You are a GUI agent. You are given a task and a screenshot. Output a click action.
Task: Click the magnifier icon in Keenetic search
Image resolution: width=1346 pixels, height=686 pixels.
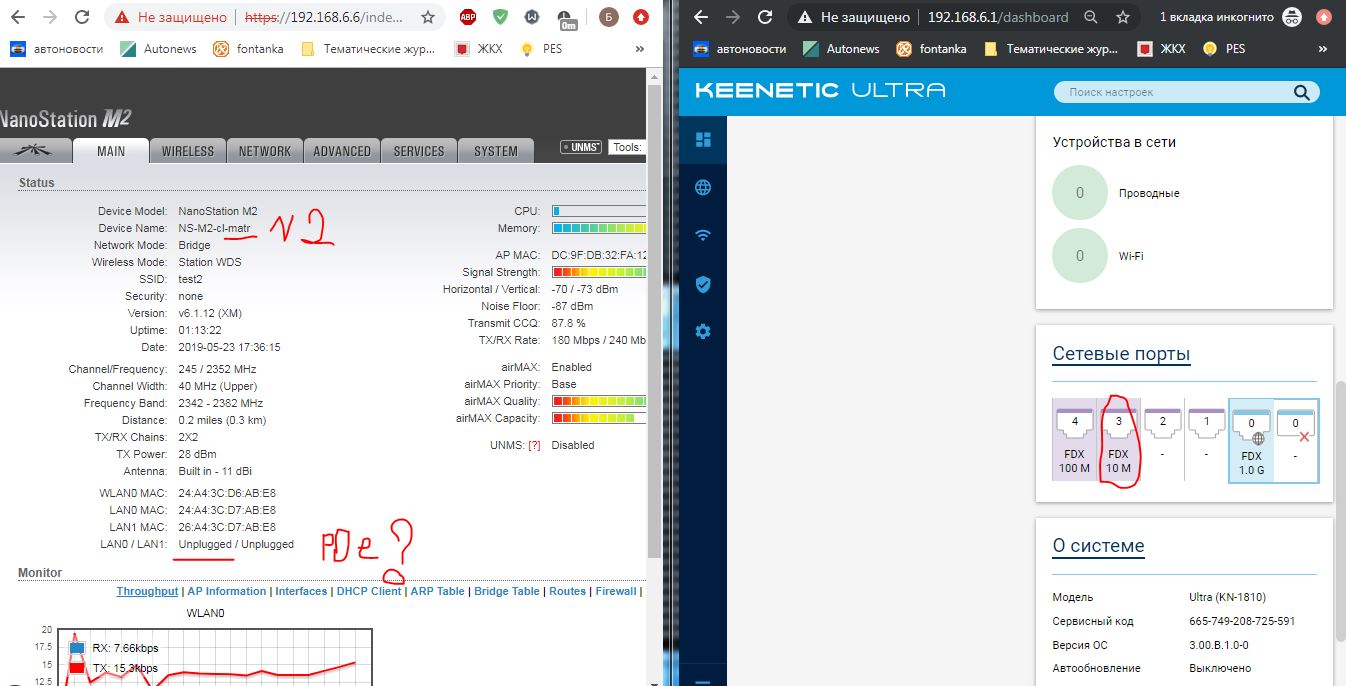1301,93
